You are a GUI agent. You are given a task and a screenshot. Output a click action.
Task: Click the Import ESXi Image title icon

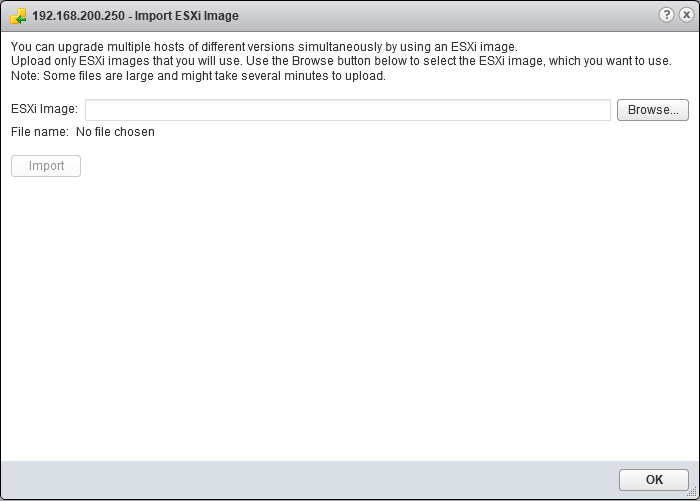[x=17, y=16]
